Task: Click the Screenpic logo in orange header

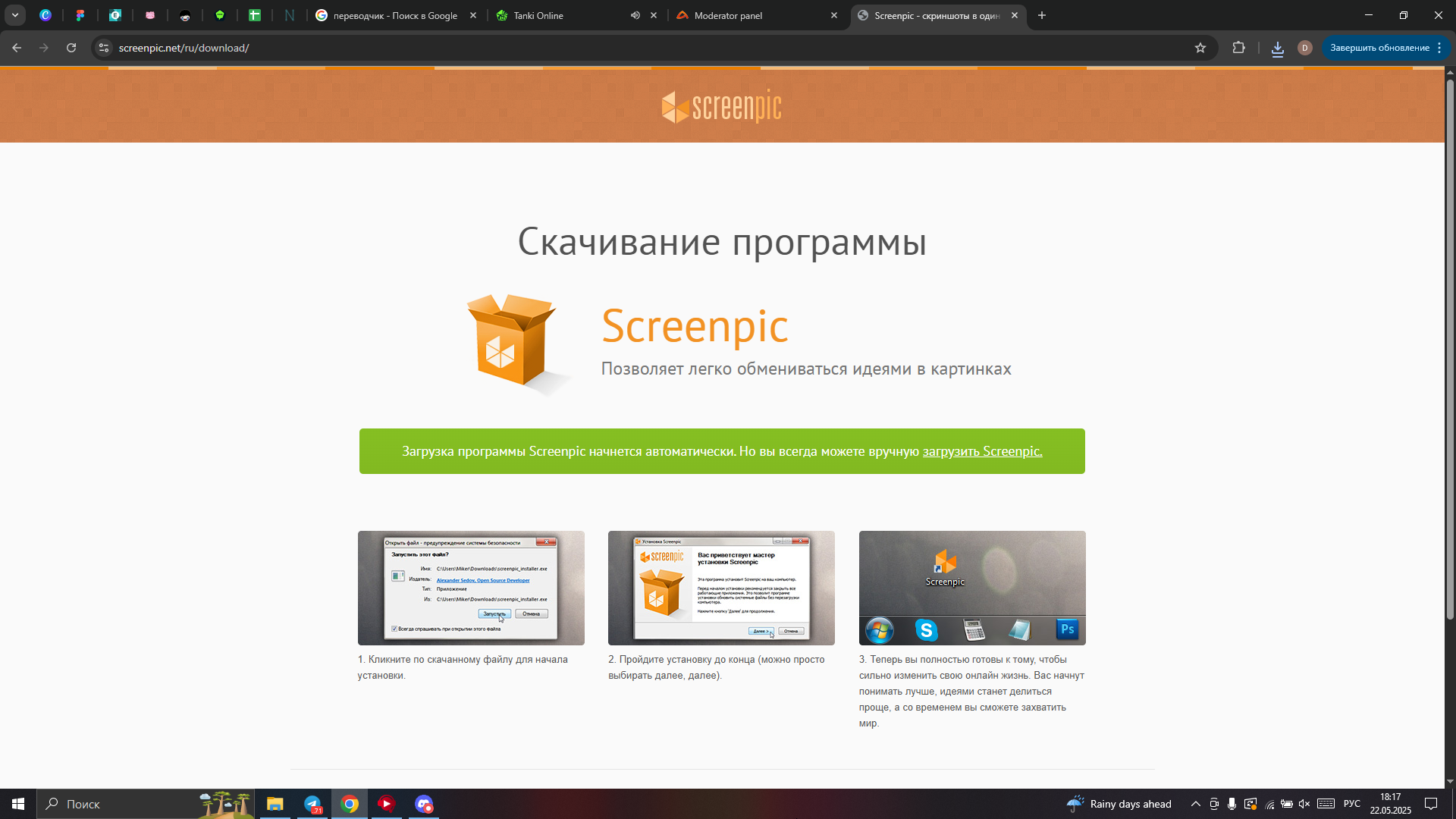Action: [x=721, y=106]
